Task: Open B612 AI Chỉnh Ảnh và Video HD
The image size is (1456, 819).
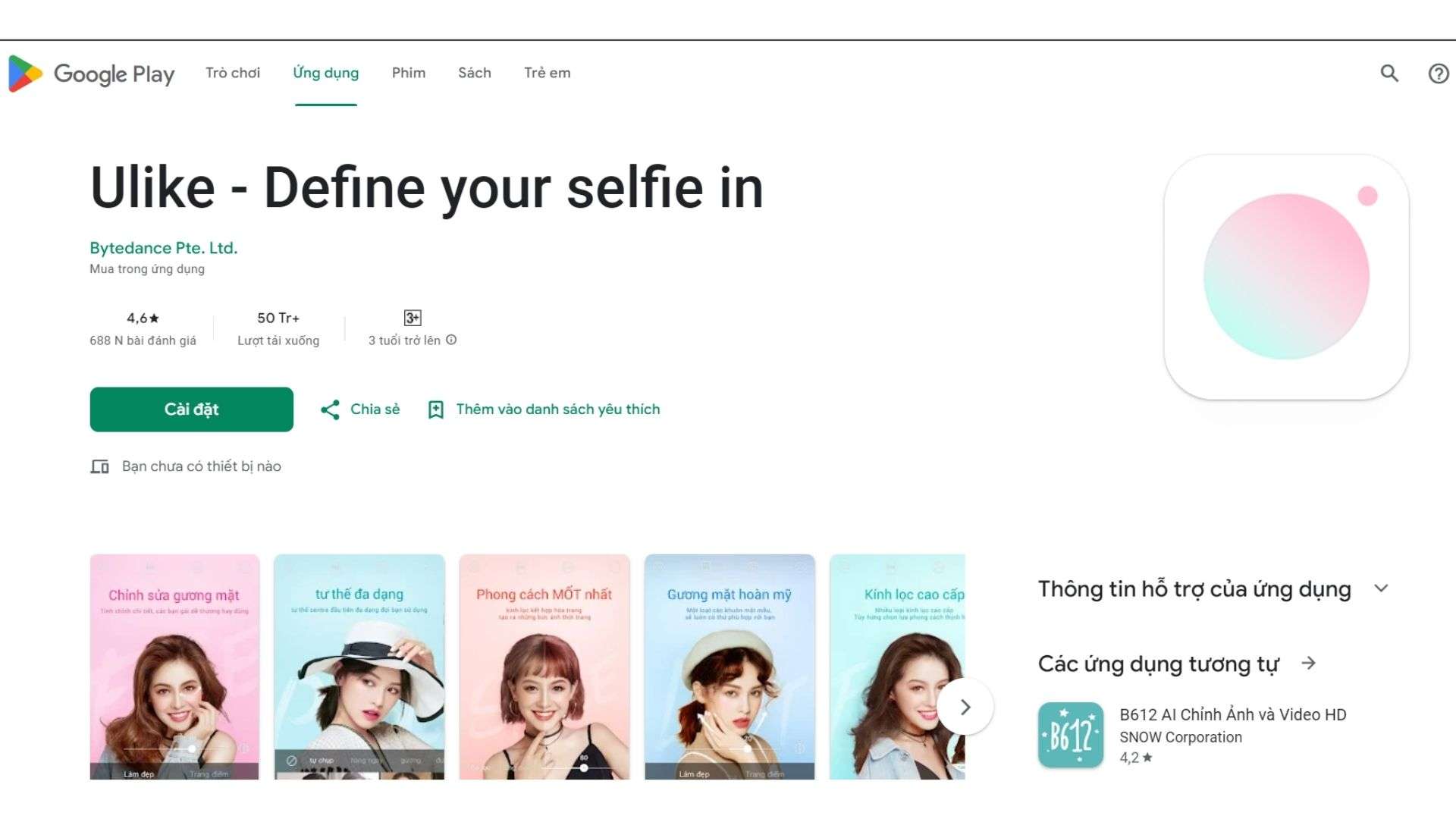Action: click(1233, 714)
